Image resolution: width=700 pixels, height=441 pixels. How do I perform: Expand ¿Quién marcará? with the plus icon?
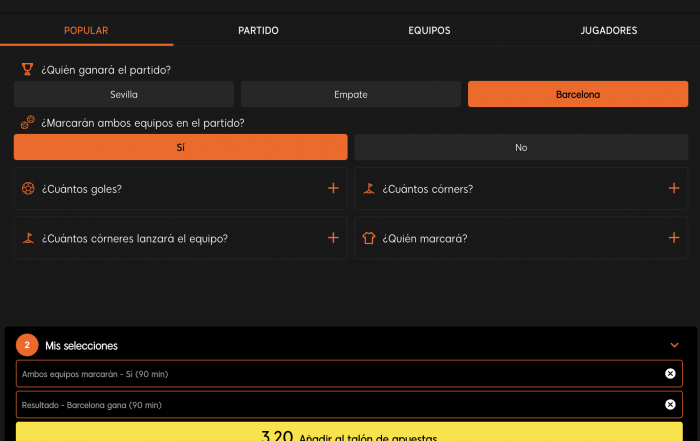point(674,238)
